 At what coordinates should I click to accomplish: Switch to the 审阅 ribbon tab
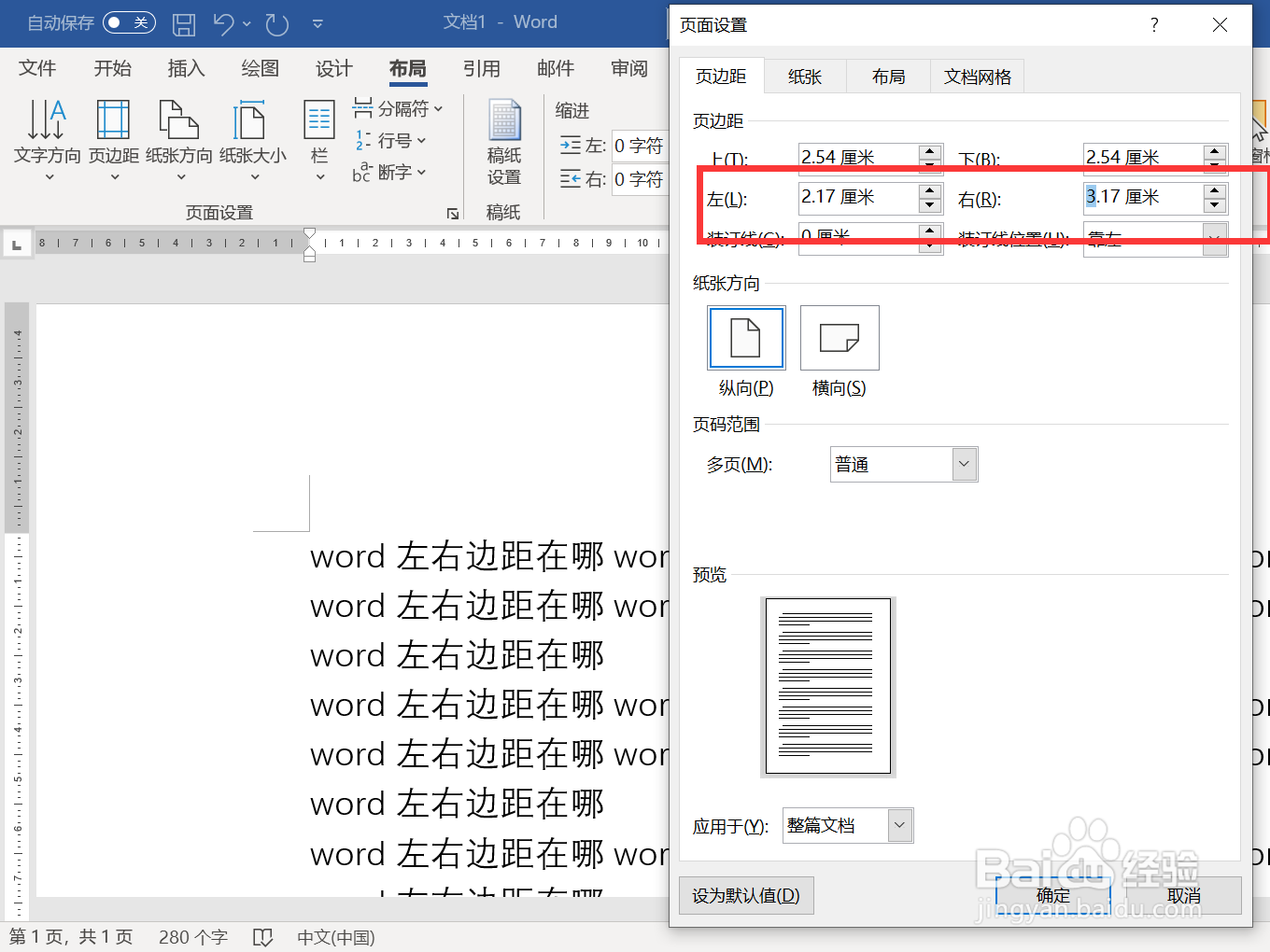coord(629,68)
